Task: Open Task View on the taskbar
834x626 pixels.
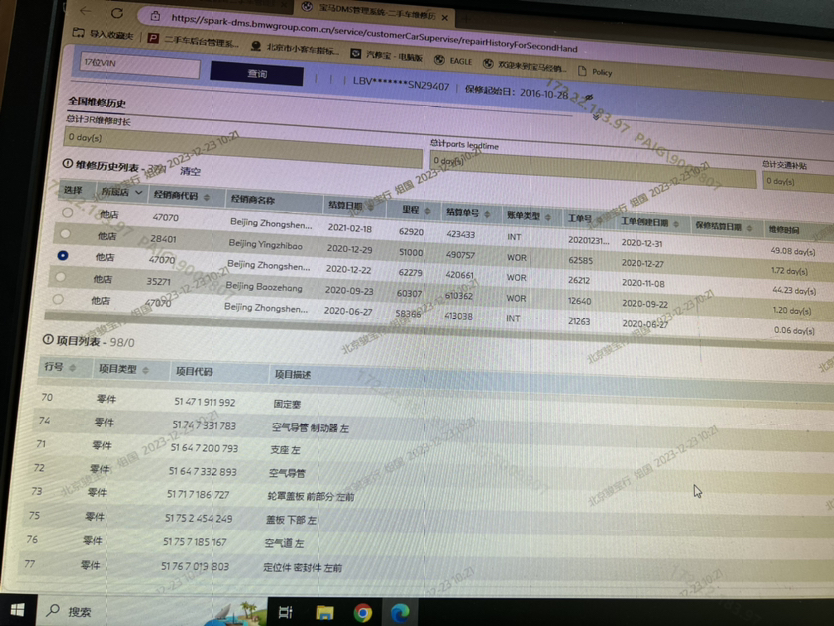Action: tap(286, 613)
